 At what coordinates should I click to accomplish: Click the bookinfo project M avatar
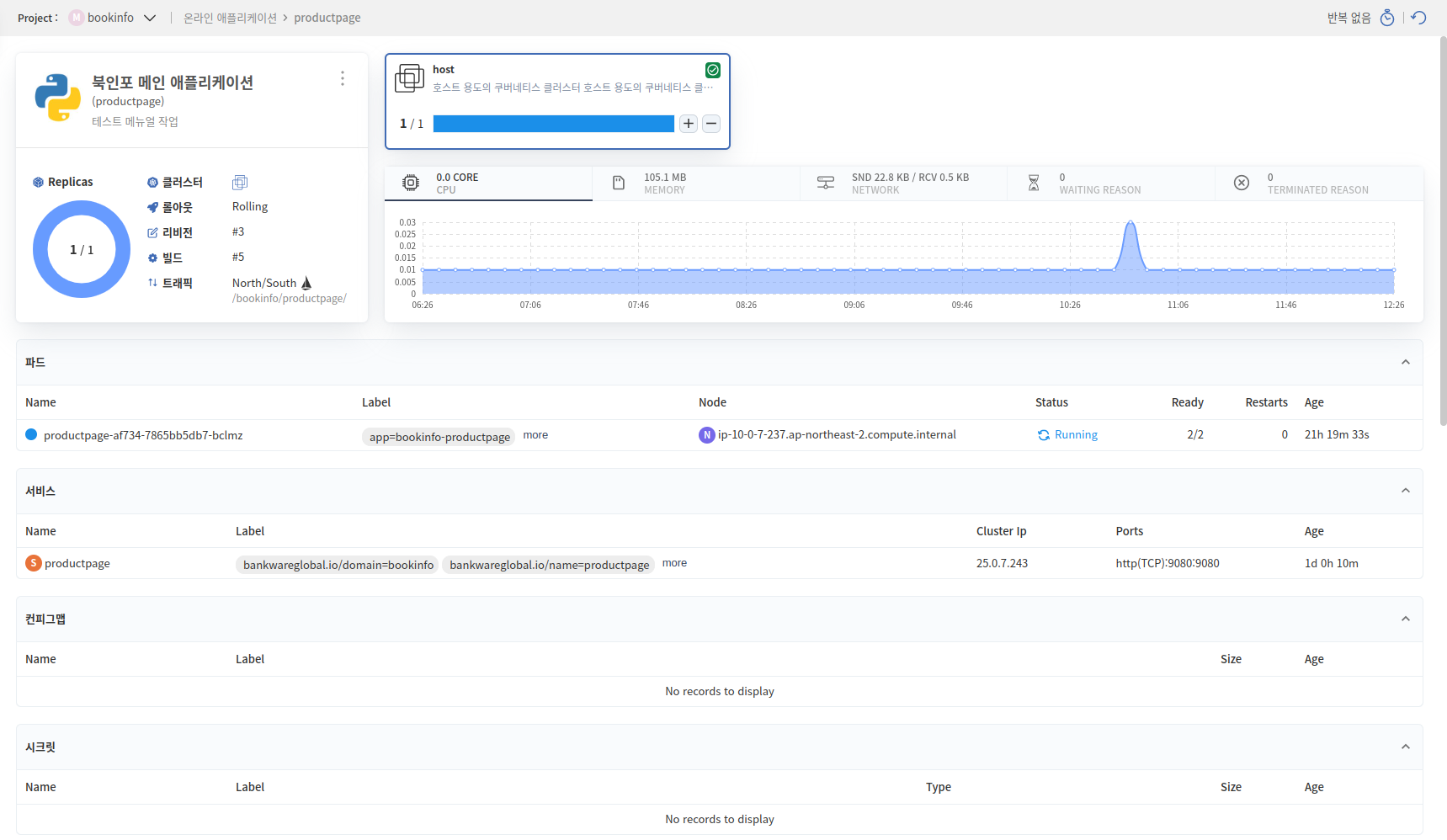click(x=76, y=18)
